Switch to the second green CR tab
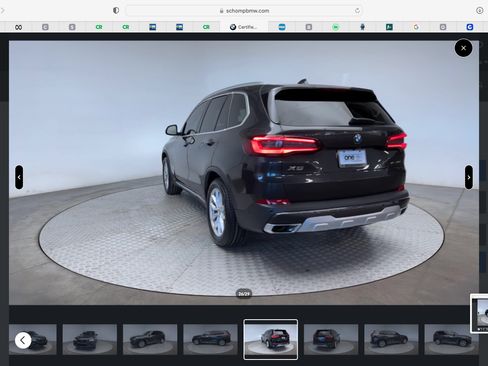Viewport: 488px width, 366px height. [x=126, y=27]
